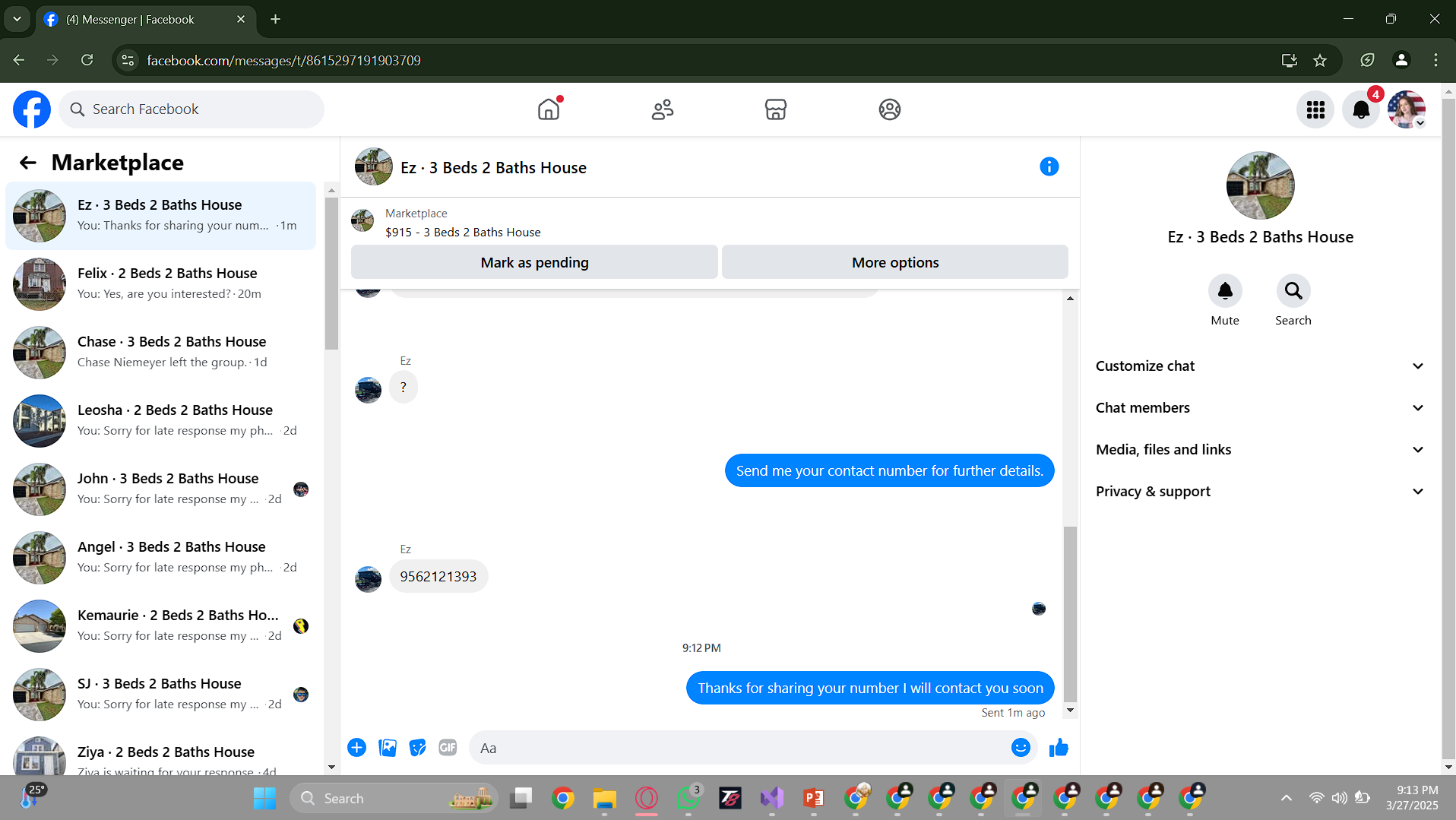Choose a sticker from the sticker icon
Viewport: 1456px width, 820px height.
click(418, 748)
